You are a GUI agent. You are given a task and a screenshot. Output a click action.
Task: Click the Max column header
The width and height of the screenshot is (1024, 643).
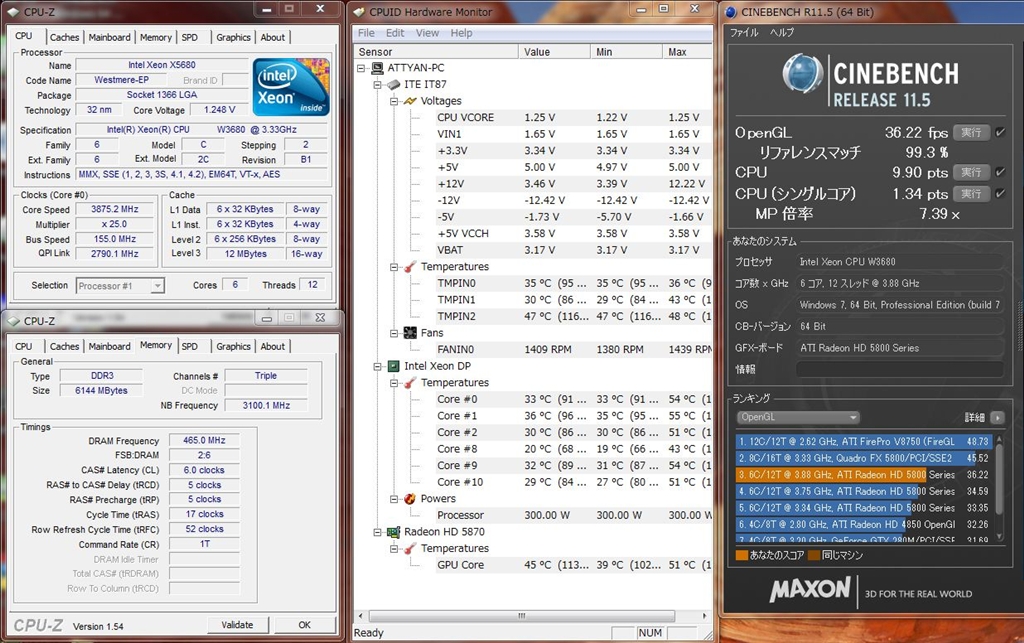[687, 52]
